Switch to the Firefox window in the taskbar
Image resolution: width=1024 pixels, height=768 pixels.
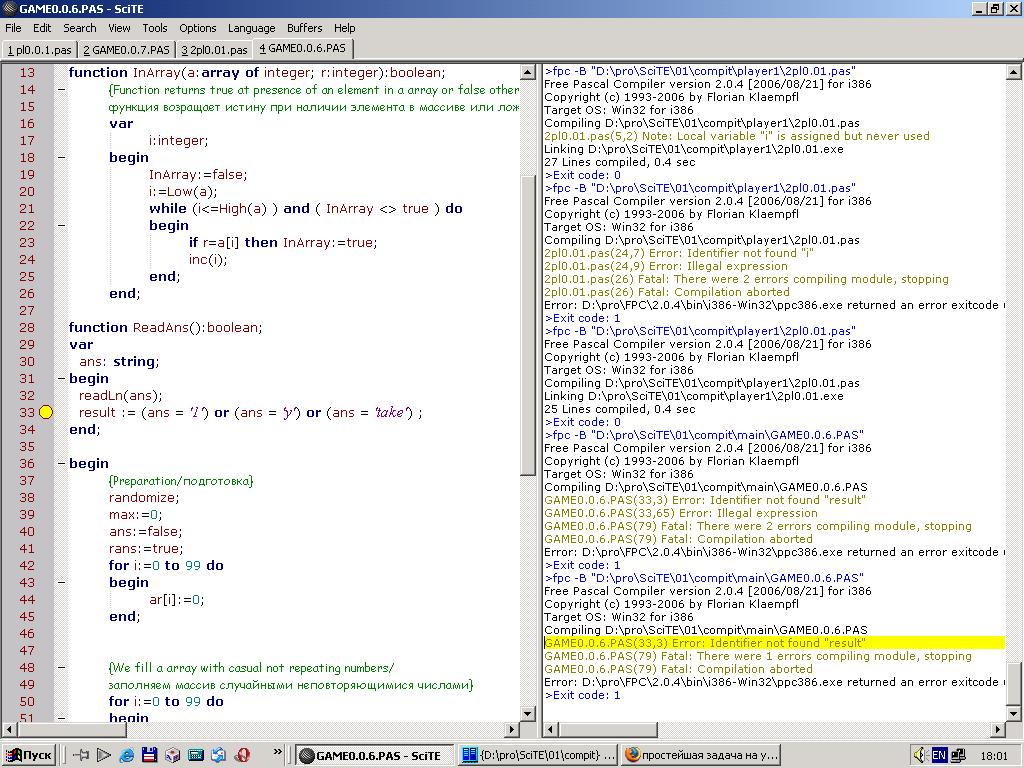coord(699,755)
